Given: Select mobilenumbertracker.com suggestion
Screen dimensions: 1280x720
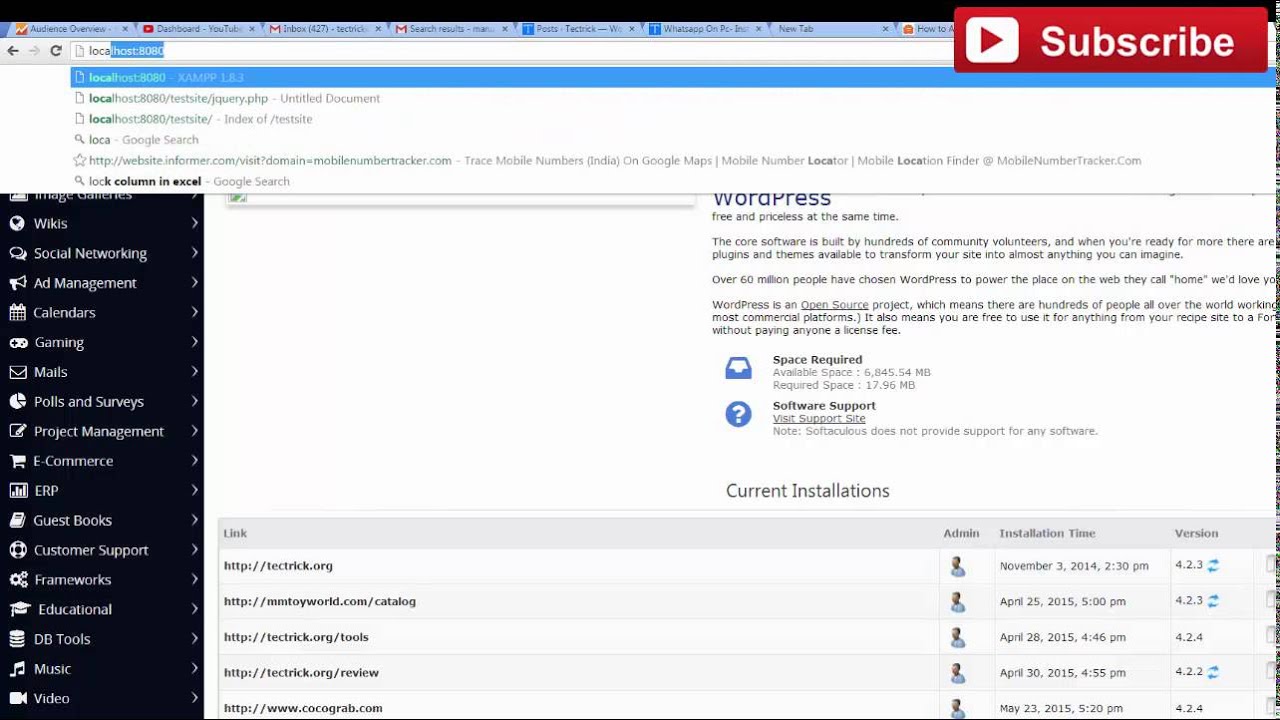Looking at the screenshot, I should 673,160.
